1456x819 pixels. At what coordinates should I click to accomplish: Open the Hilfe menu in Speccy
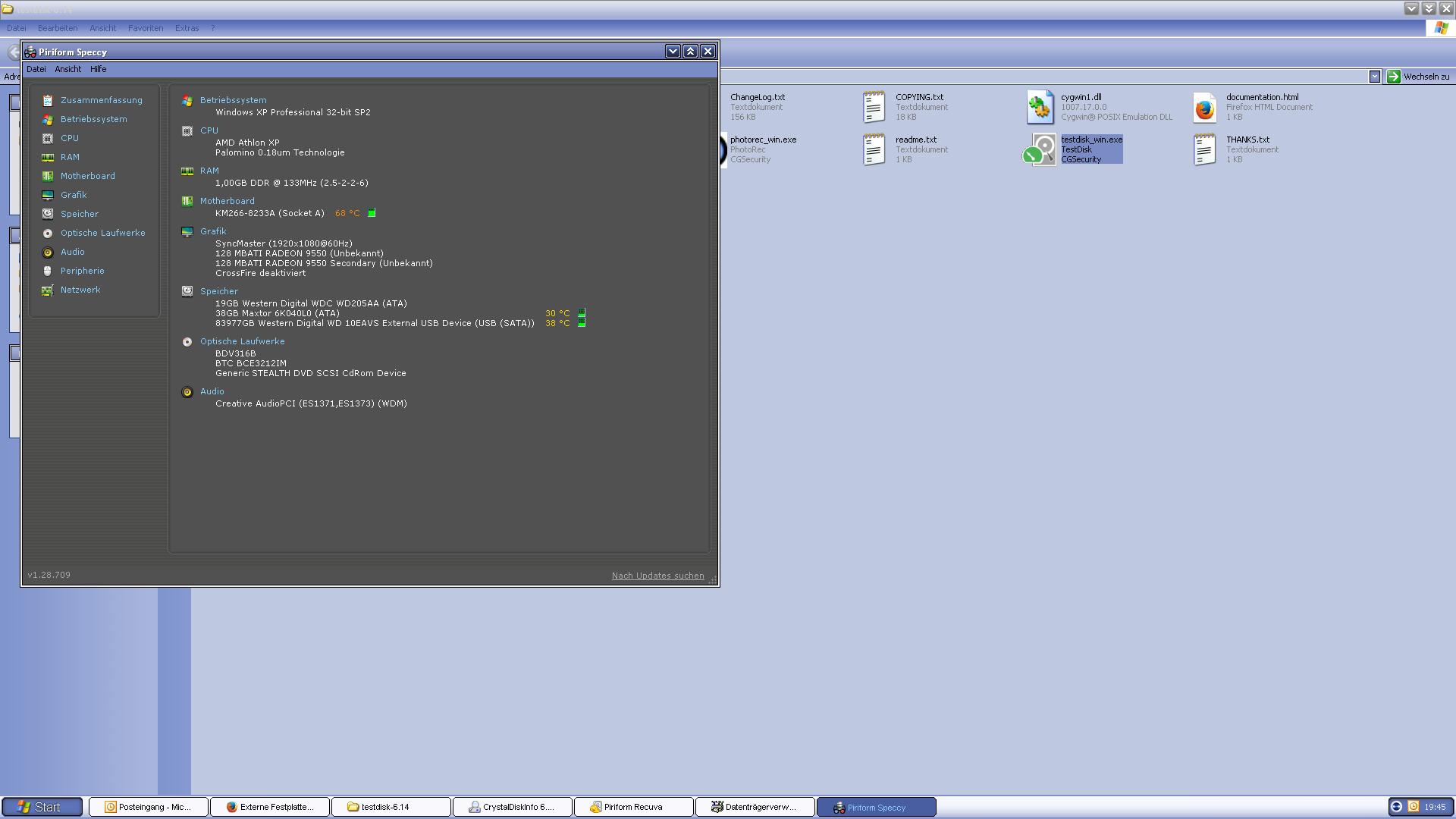tap(98, 69)
